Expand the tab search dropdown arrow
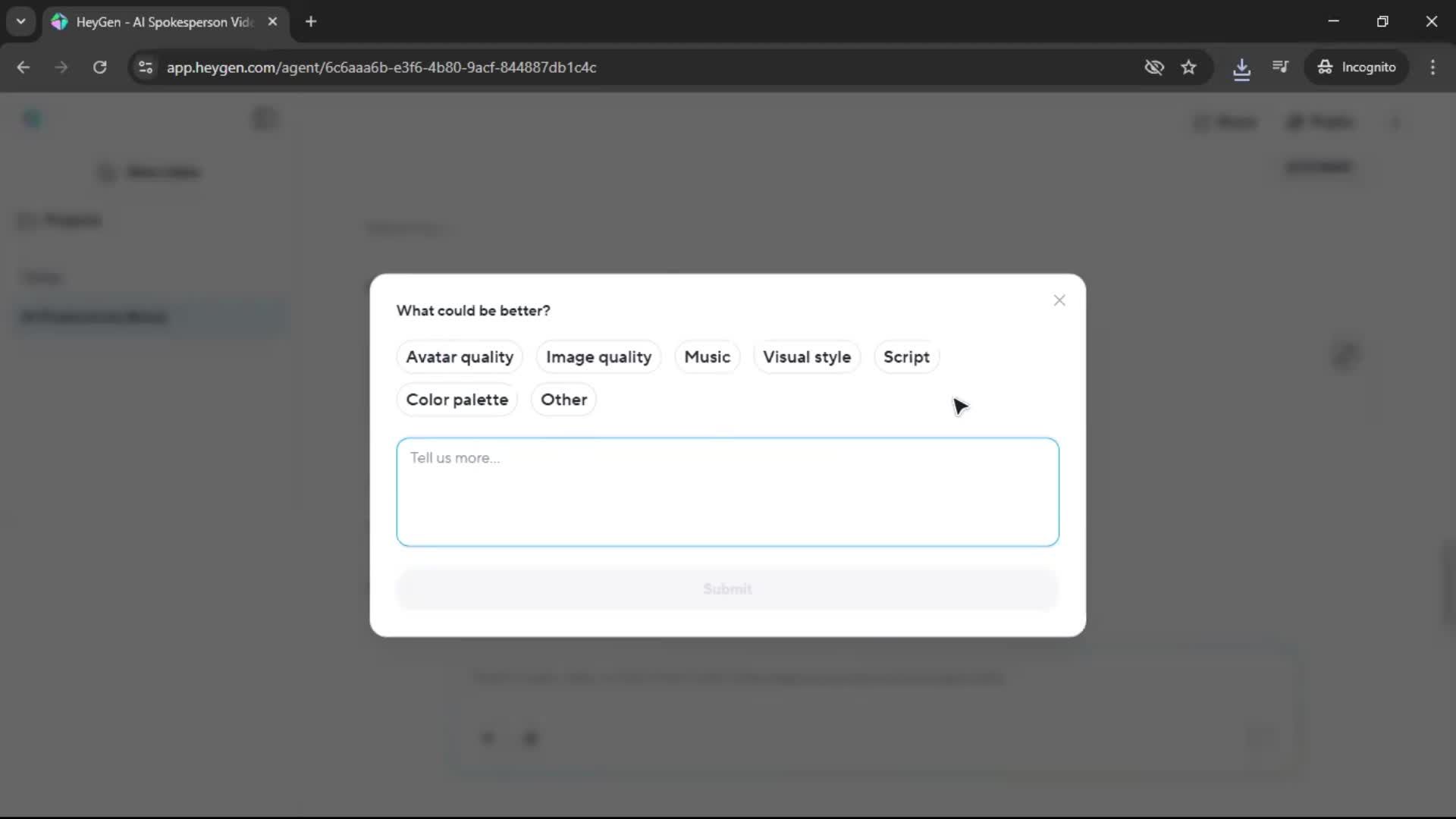This screenshot has height=819, width=1456. pyautogui.click(x=21, y=21)
